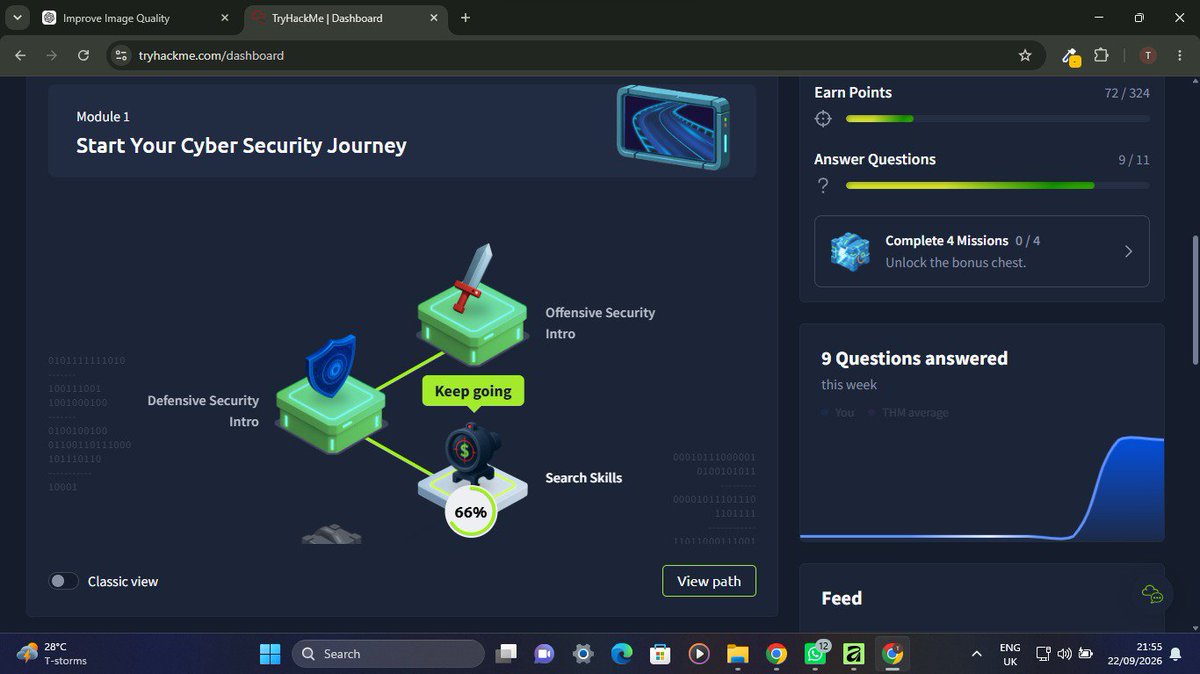
Task: Open the green A taskbar app
Action: click(x=853, y=654)
